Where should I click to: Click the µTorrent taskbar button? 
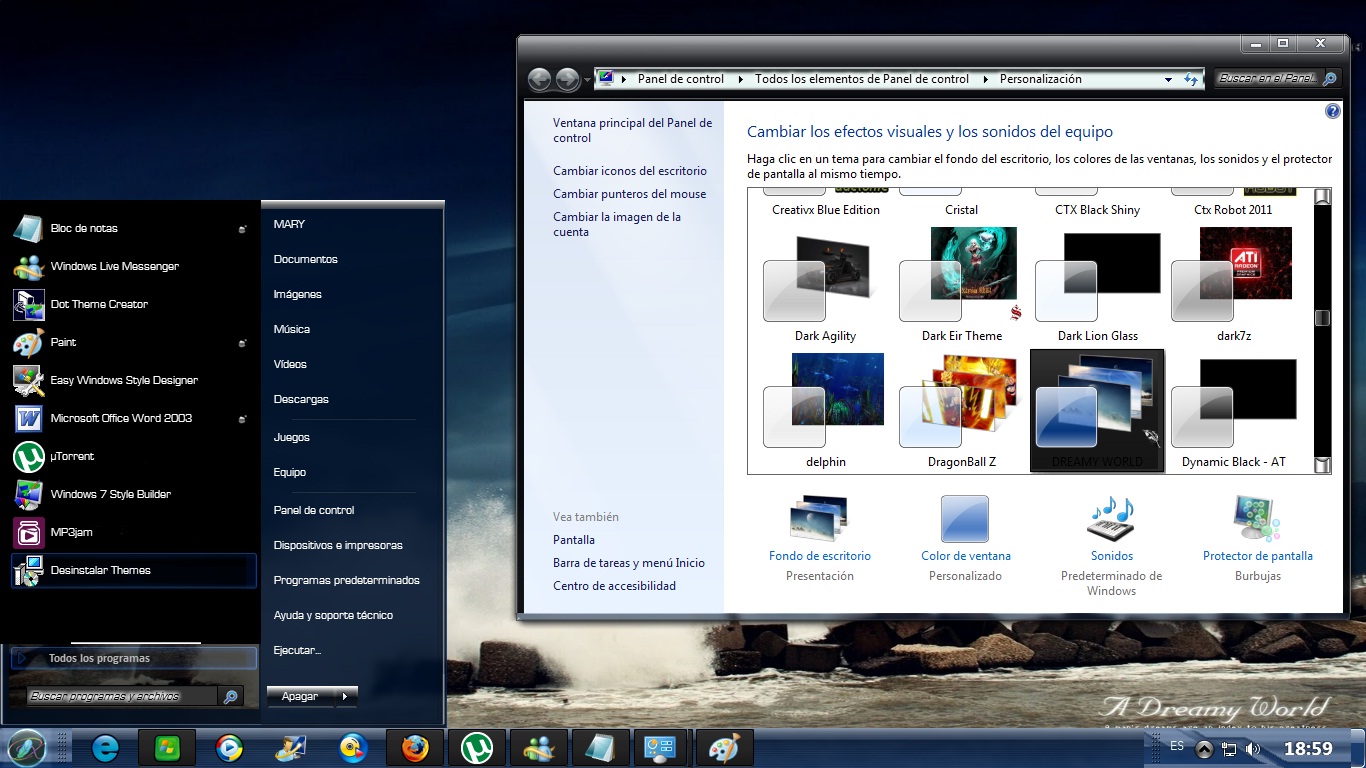477,748
